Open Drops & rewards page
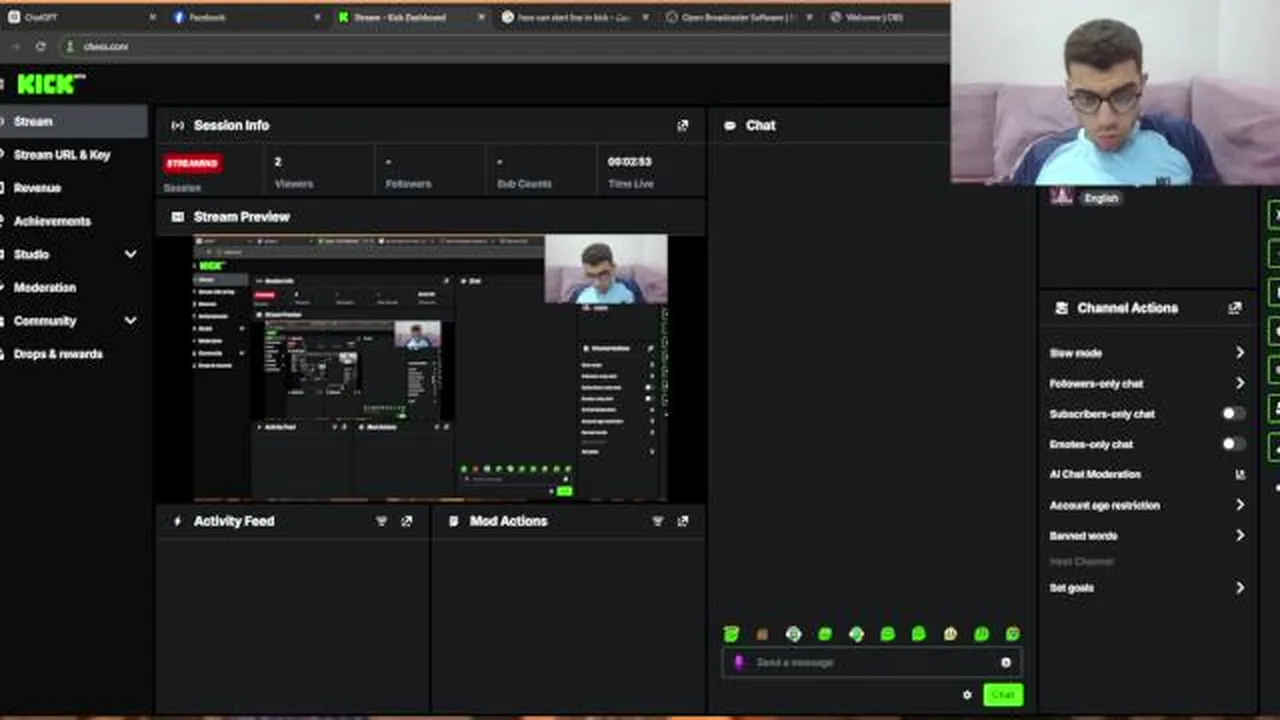This screenshot has width=1280, height=720. click(58, 354)
